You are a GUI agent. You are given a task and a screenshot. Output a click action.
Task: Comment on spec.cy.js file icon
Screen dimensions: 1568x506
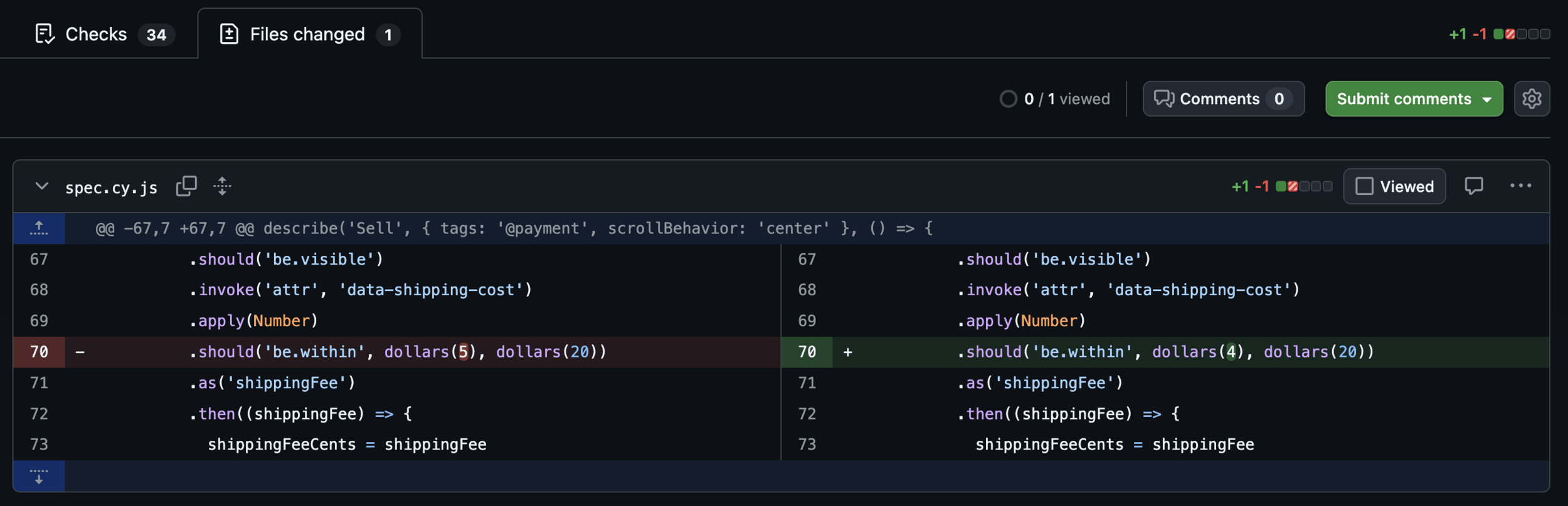pyautogui.click(x=1473, y=186)
